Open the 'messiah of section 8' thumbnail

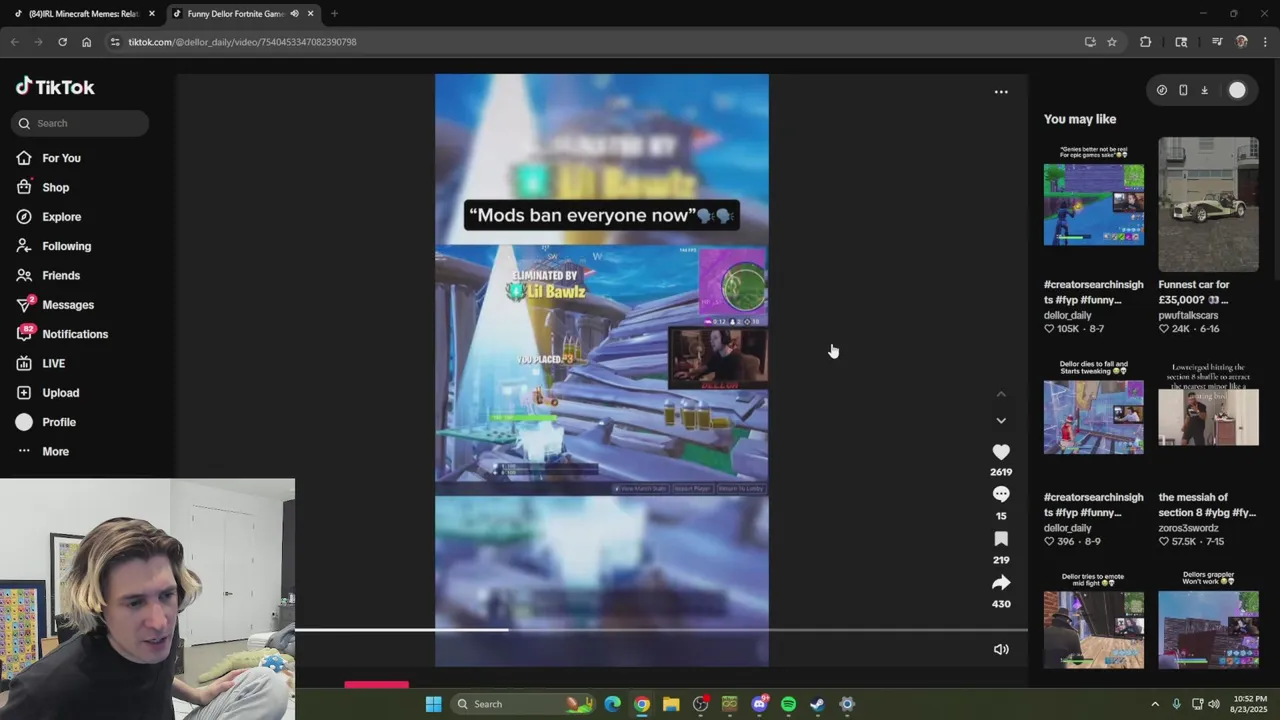[x=1208, y=416]
